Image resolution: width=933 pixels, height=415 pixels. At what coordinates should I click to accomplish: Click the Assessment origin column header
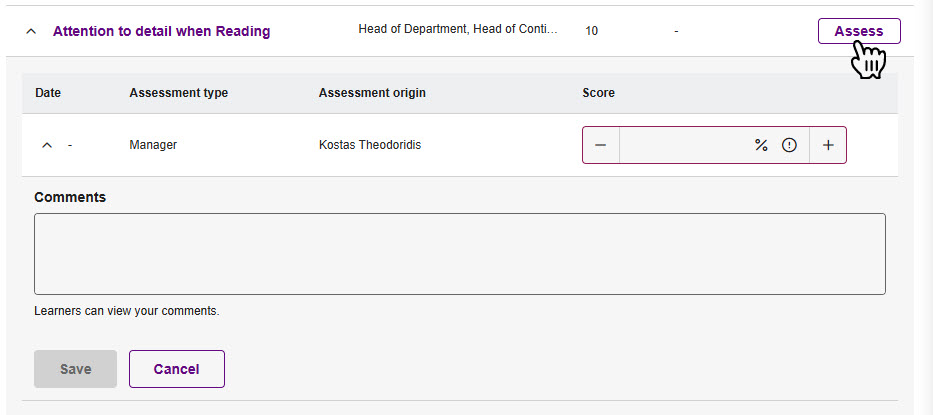372,93
